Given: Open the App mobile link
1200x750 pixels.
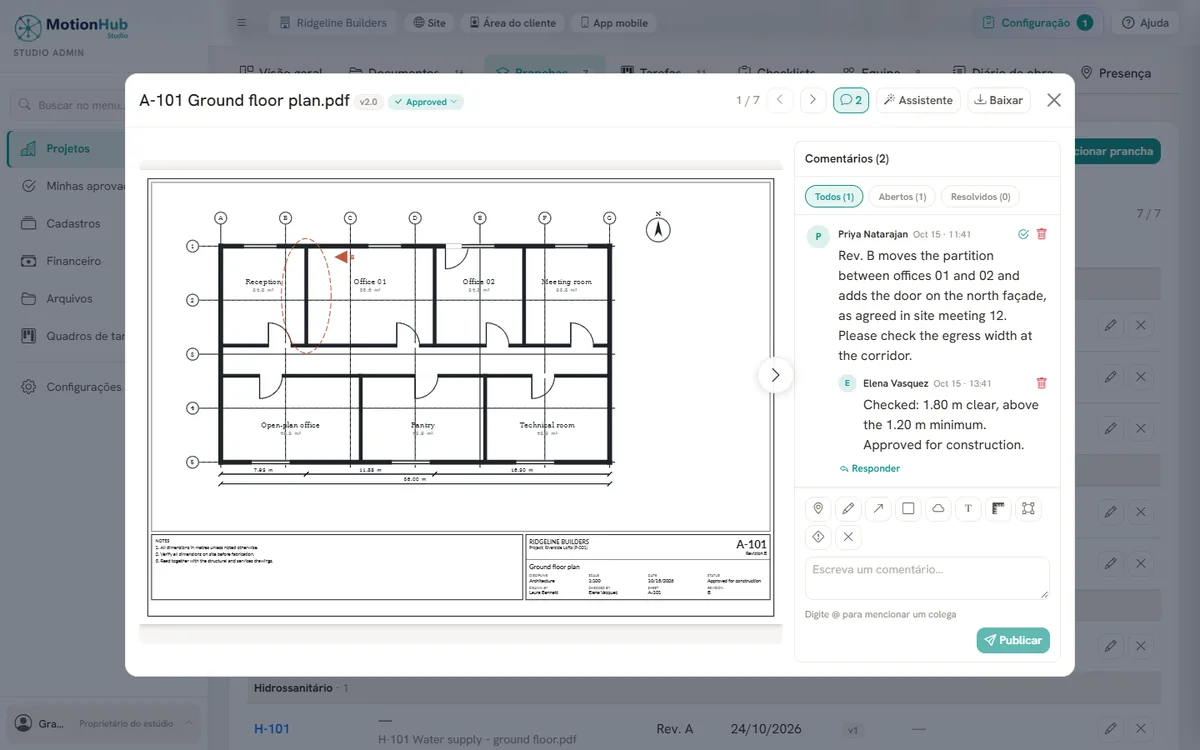Looking at the screenshot, I should [x=613, y=23].
